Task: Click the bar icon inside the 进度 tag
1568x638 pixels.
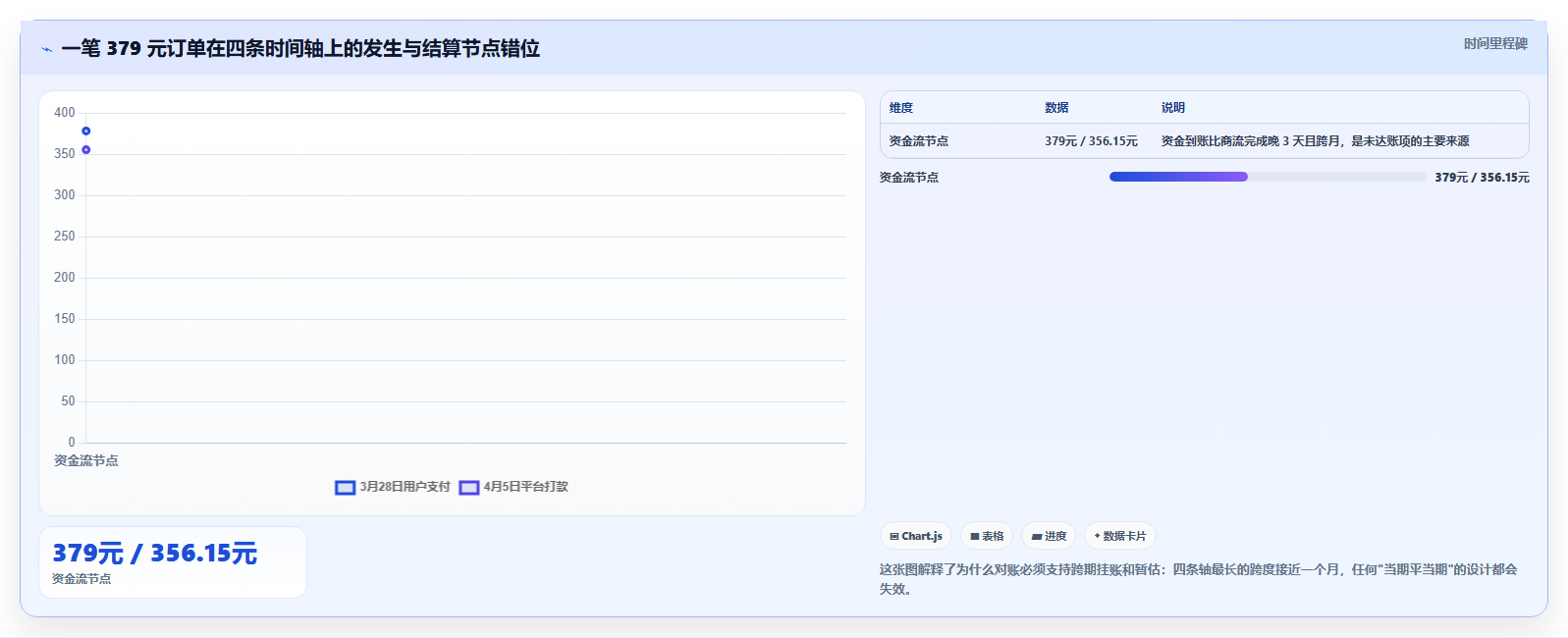Action: [x=1037, y=537]
